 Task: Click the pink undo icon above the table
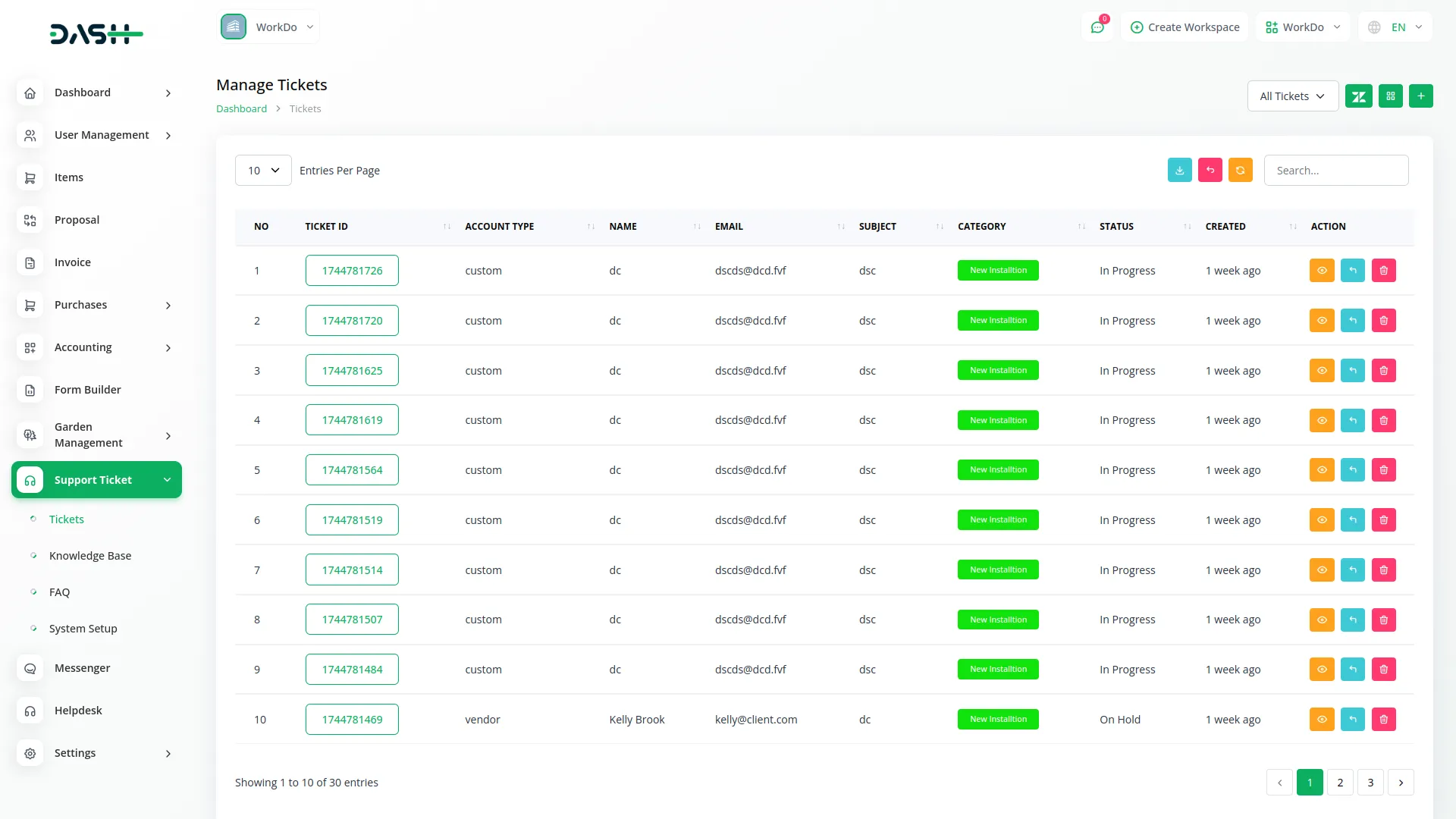1210,170
